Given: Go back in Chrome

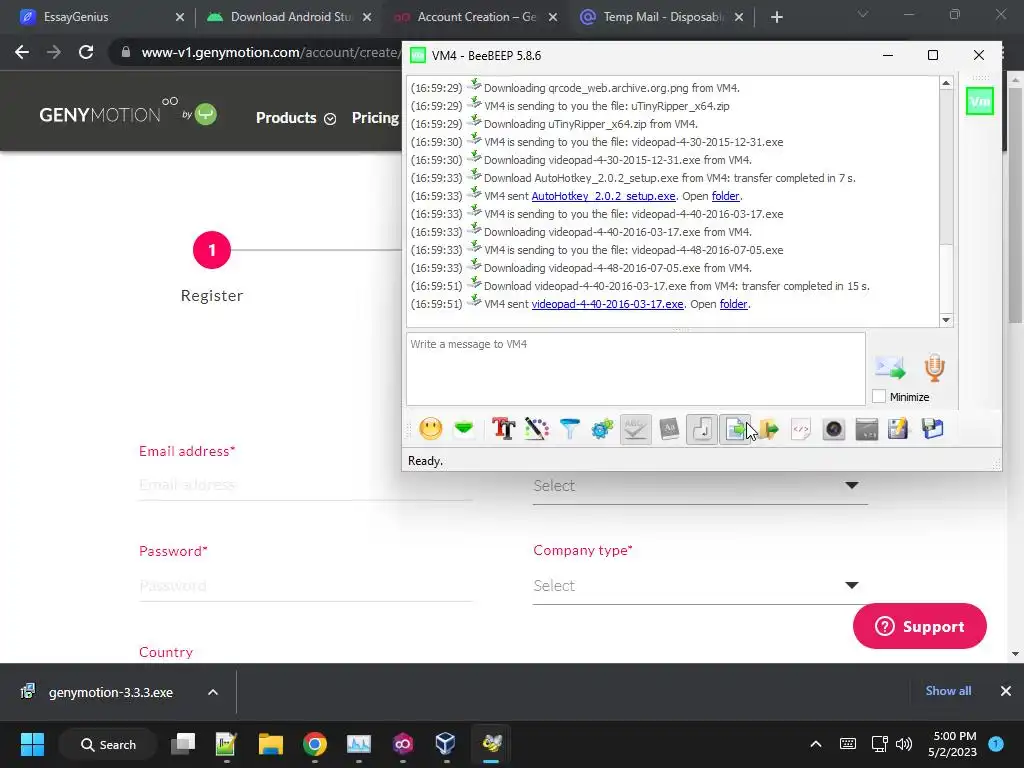Looking at the screenshot, I should (x=22, y=52).
